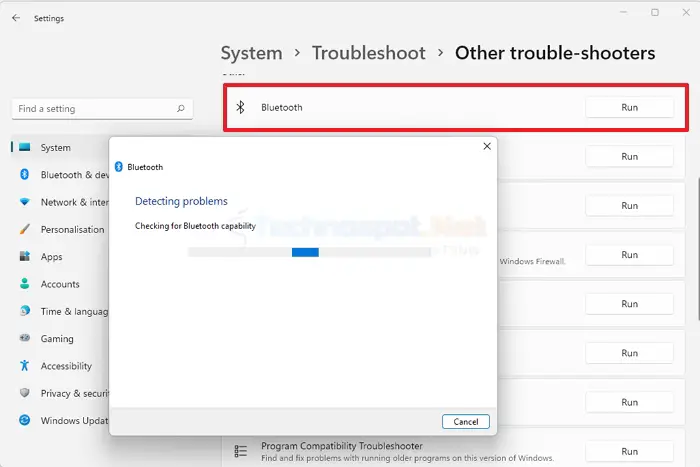Viewport: 700px width, 467px height.
Task: Click the search magnifier icon
Action: (181, 108)
